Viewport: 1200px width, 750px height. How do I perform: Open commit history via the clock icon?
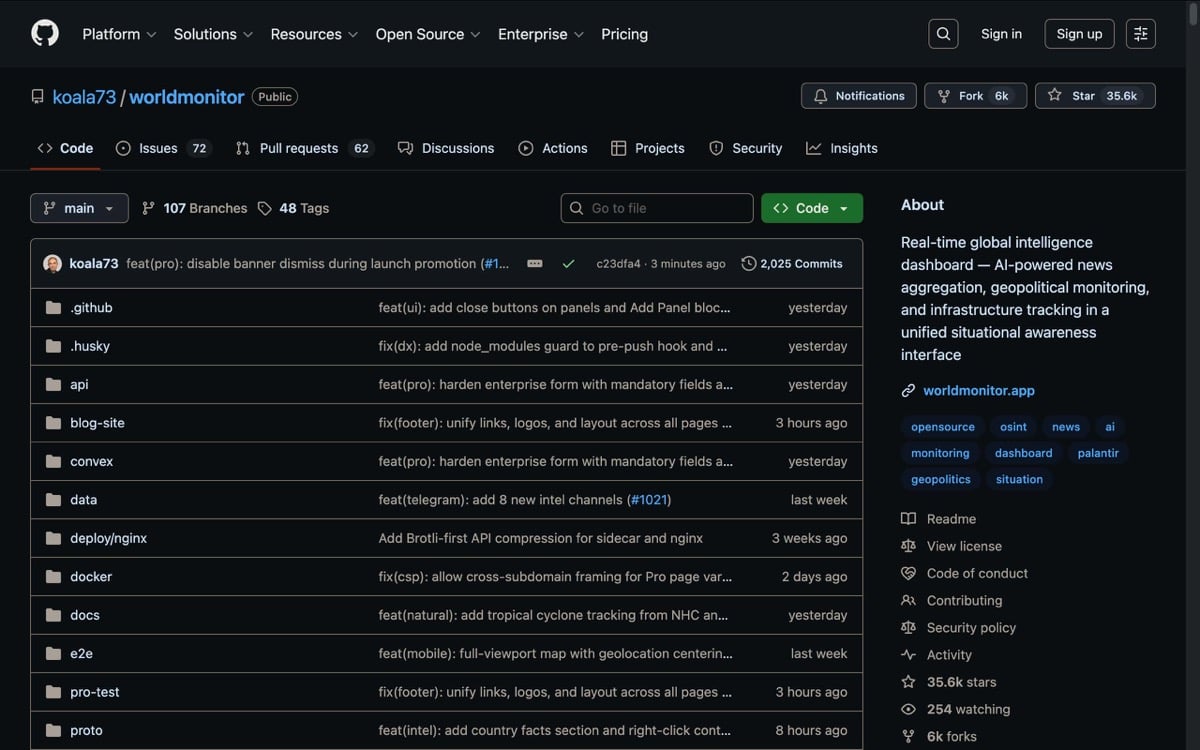(748, 263)
